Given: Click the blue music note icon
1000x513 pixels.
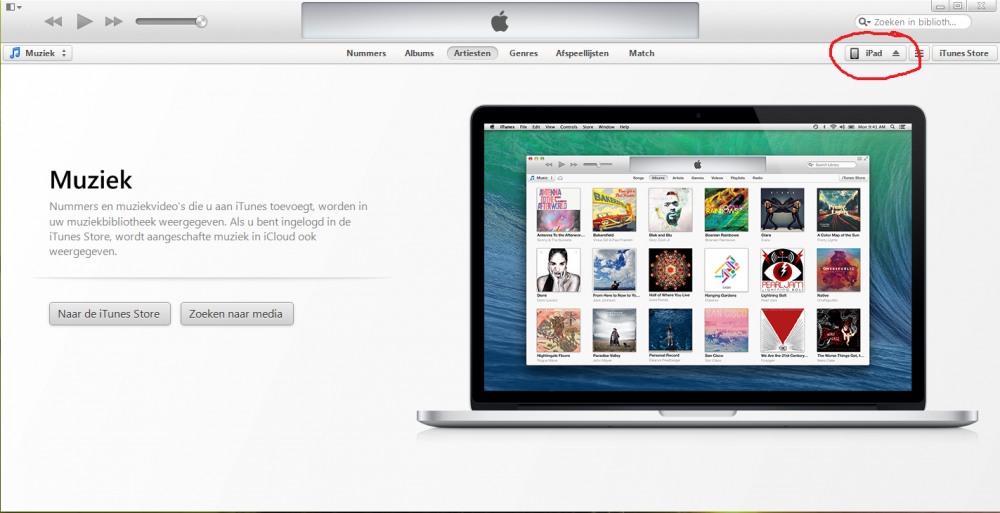Looking at the screenshot, I should (15, 53).
